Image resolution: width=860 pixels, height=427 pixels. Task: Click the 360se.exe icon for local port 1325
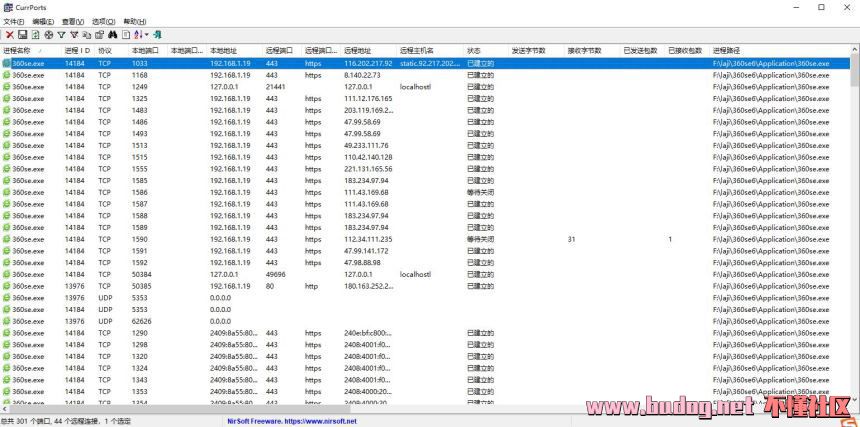point(7,99)
